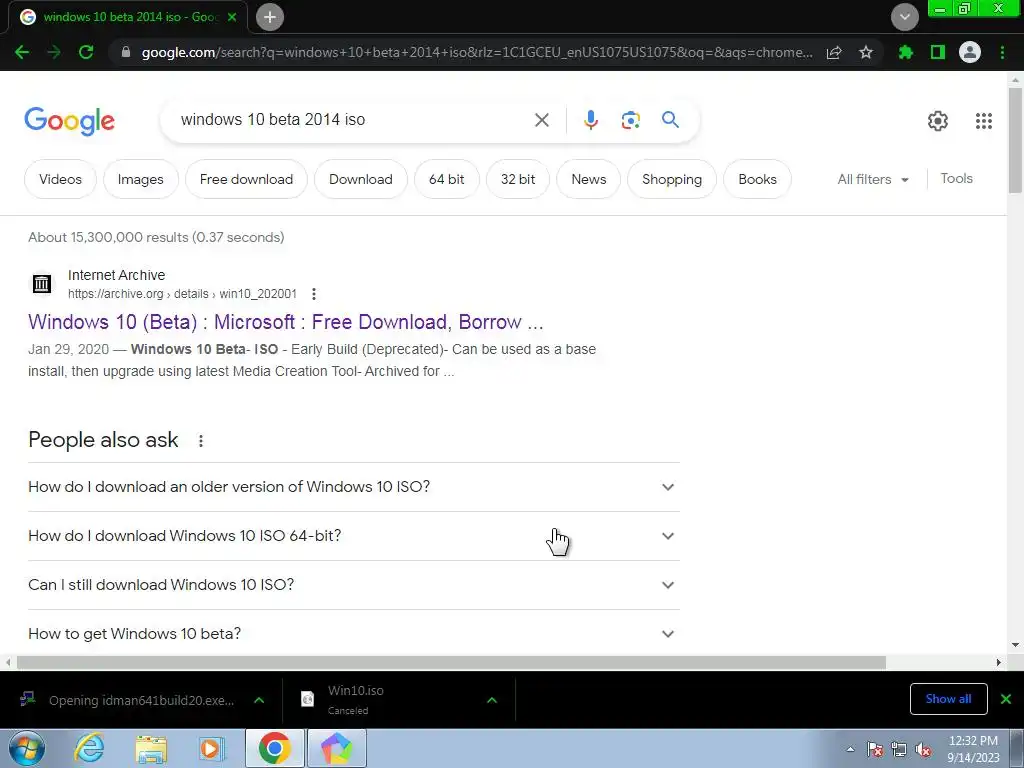Open the Google apps grid

984,121
